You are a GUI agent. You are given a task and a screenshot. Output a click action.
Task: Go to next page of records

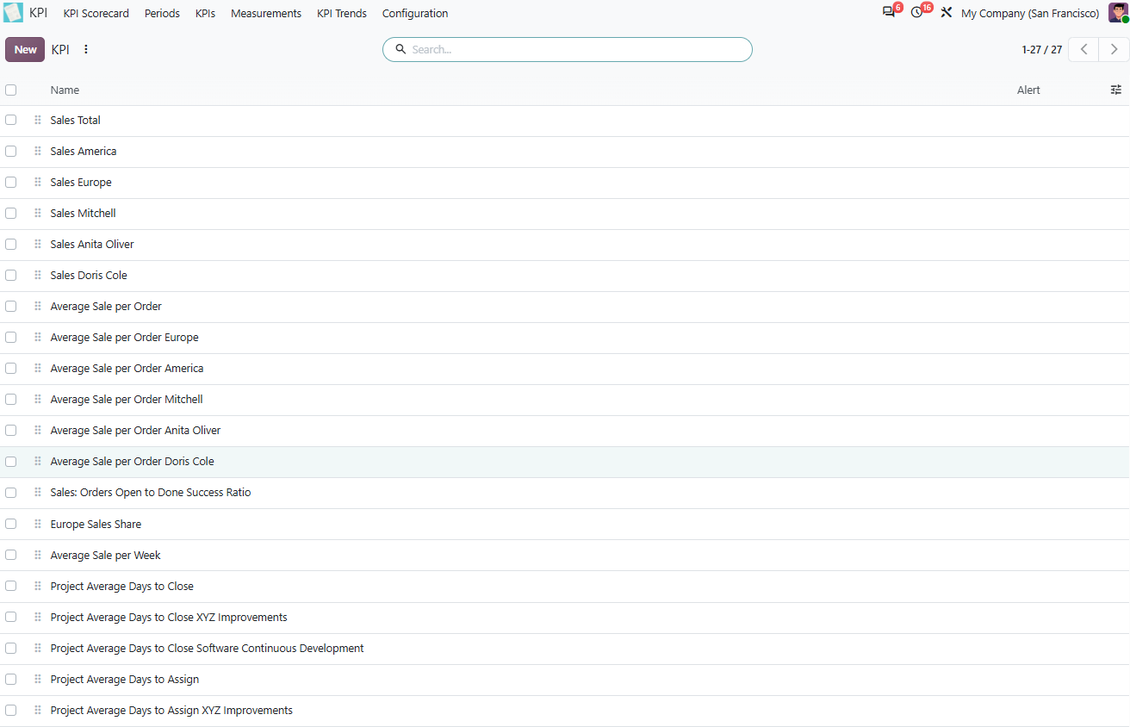click(1113, 49)
